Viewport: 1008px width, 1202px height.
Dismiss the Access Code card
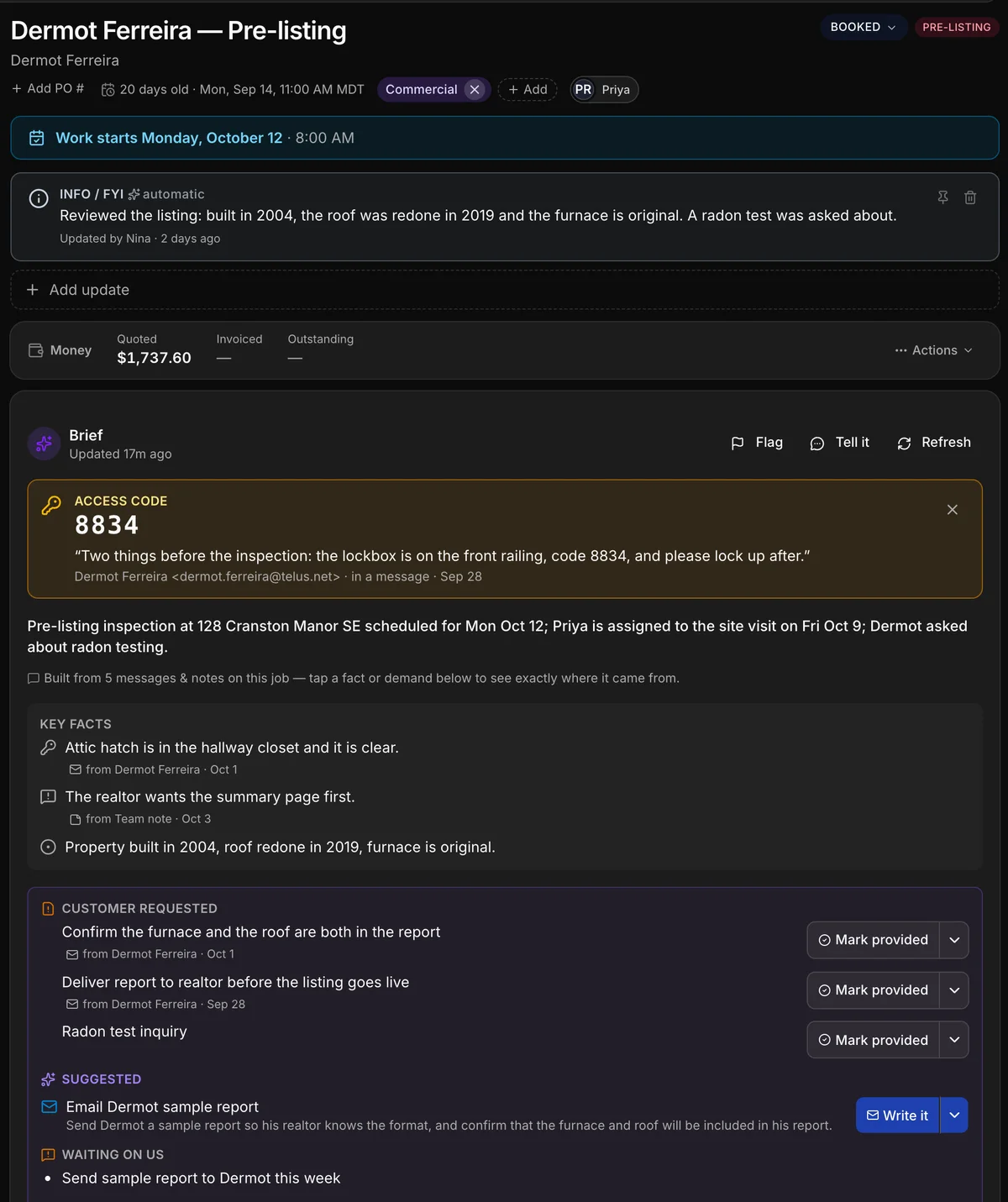(x=953, y=510)
